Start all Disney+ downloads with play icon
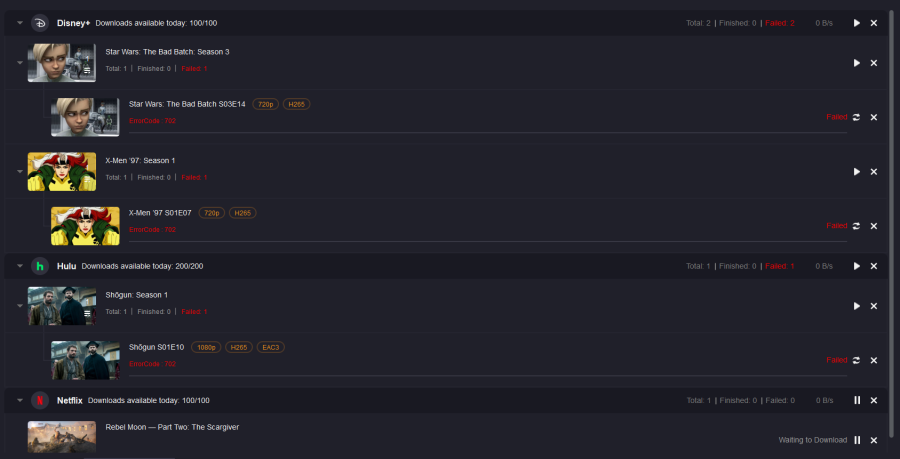Viewport: 900px width, 459px height. pos(857,23)
